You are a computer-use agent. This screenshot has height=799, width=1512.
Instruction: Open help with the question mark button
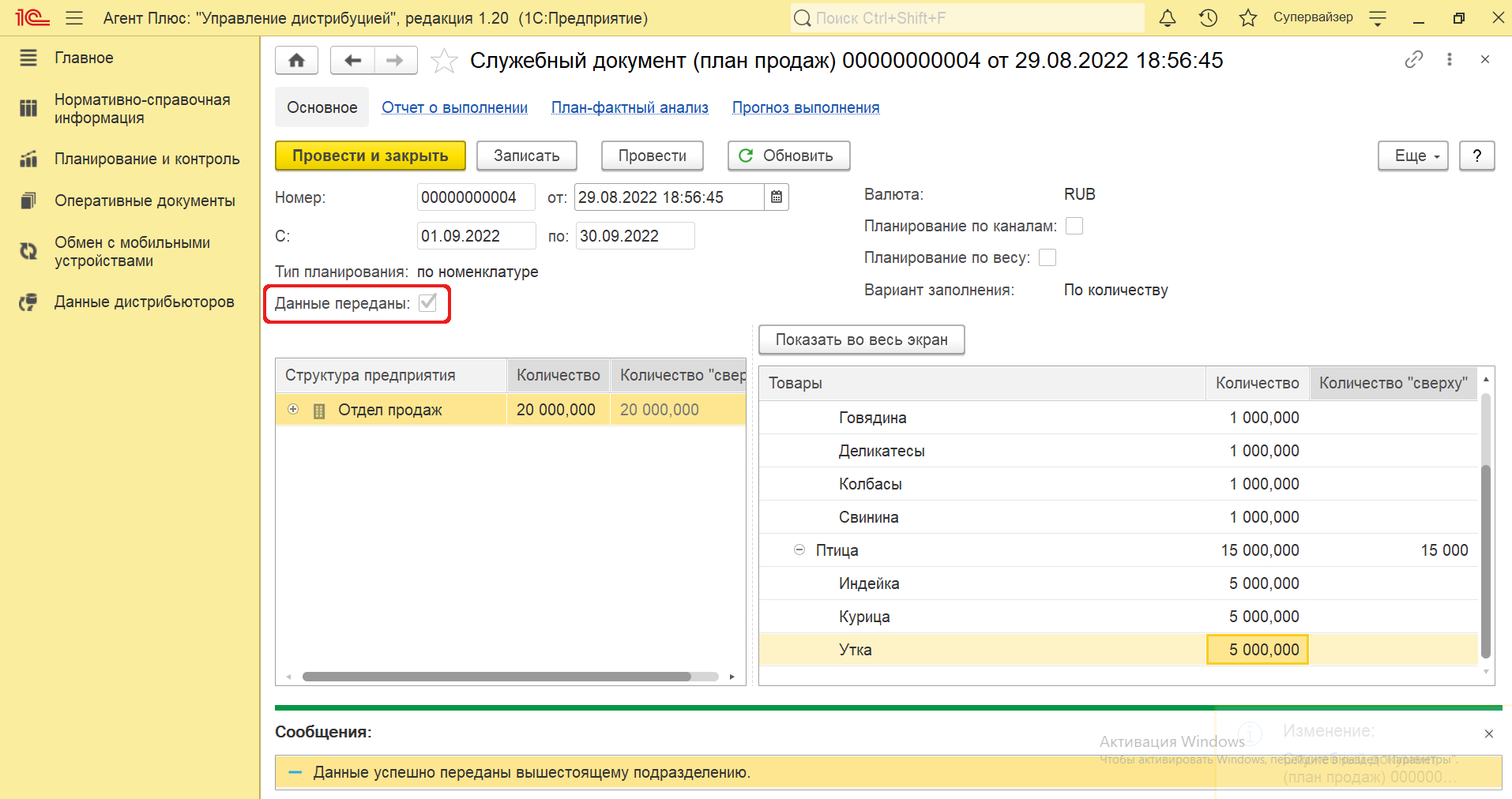pyautogui.click(x=1477, y=156)
